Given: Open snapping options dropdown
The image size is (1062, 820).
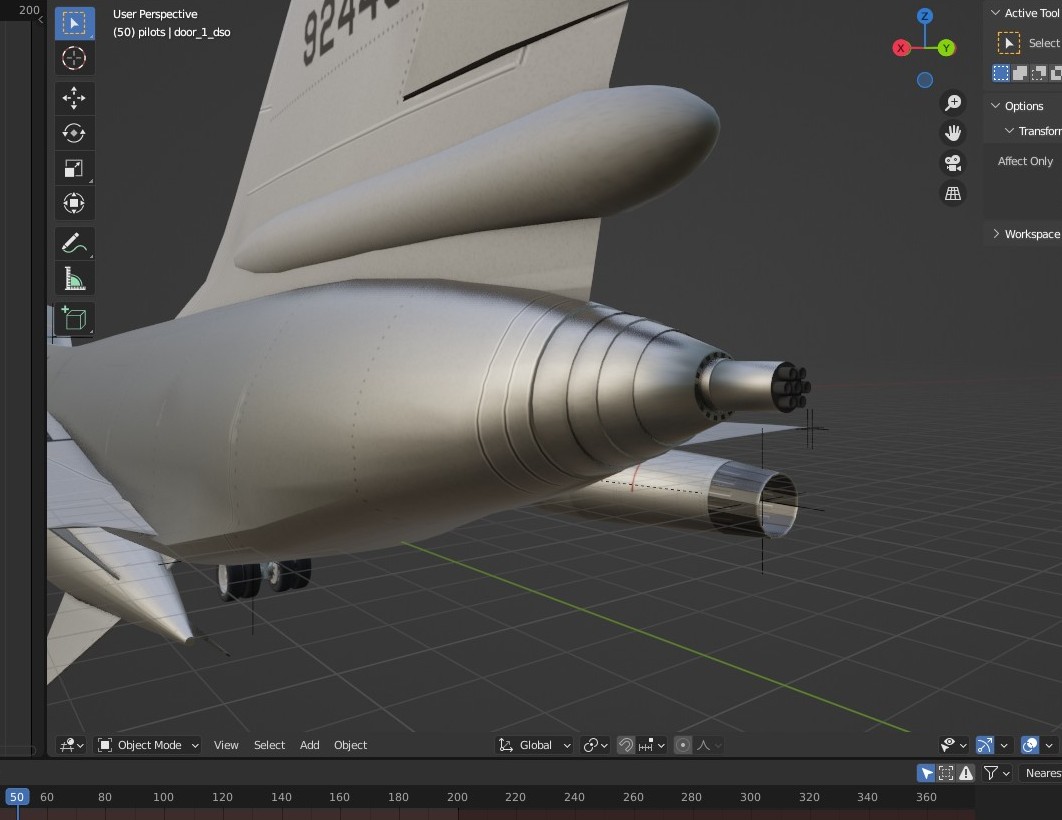Looking at the screenshot, I should point(652,745).
